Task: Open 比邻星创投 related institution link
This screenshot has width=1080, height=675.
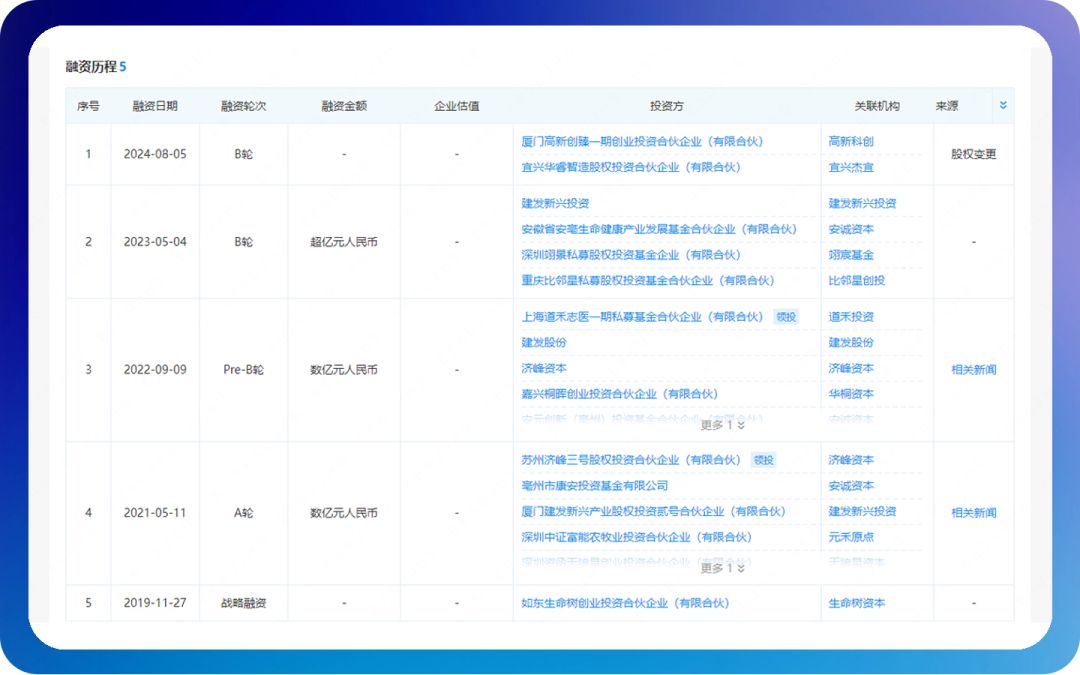Action: [856, 280]
